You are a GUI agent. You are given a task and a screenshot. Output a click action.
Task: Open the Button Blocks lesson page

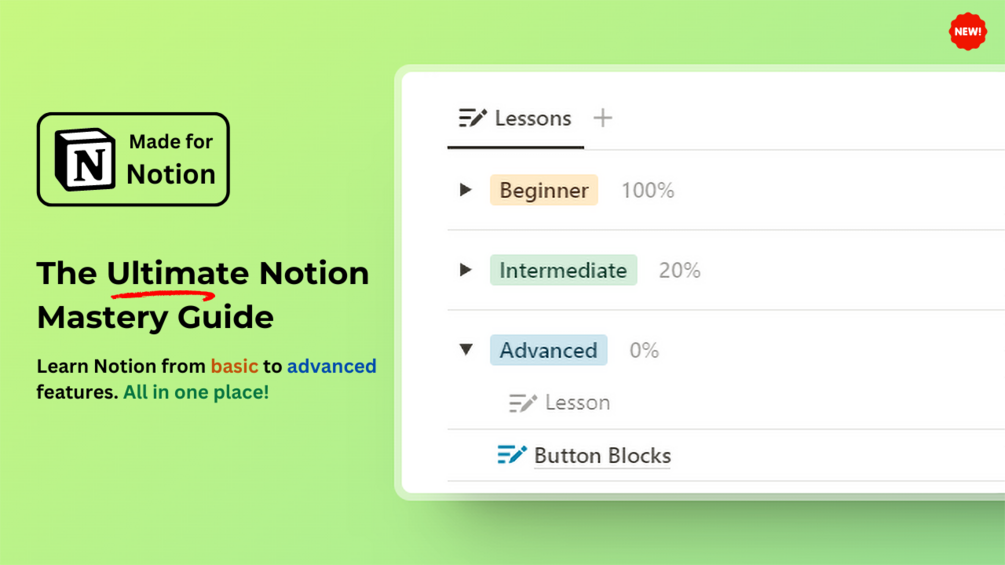[x=602, y=455]
